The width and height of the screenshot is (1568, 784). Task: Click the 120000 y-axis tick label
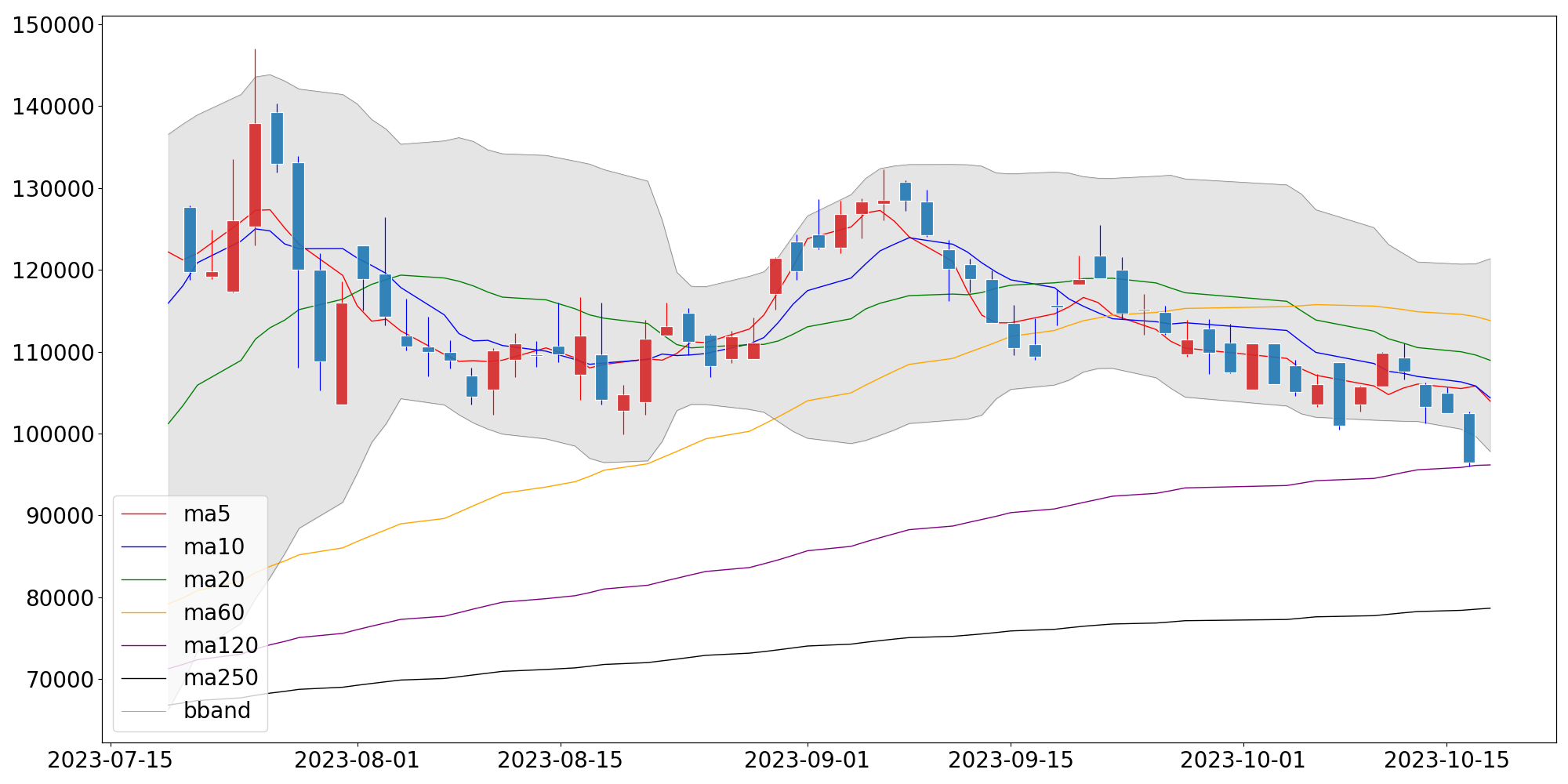(x=53, y=270)
